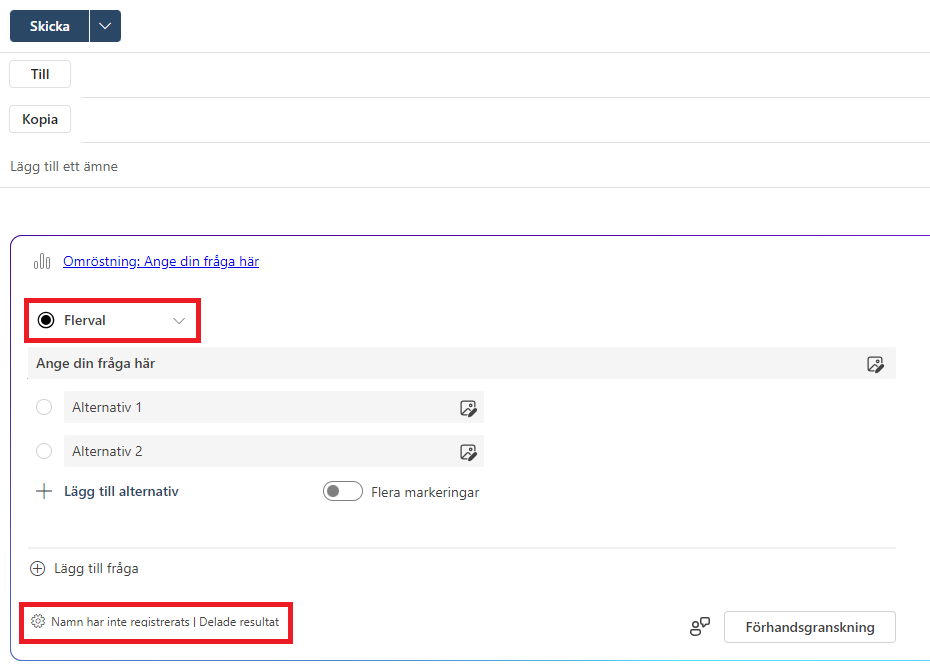
Task: Click Förhandsgranskning preview button
Action: click(810, 627)
